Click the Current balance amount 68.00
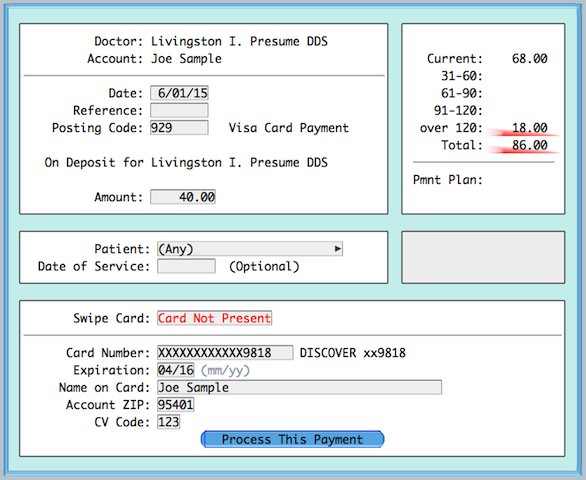This screenshot has width=586, height=480. tap(529, 59)
